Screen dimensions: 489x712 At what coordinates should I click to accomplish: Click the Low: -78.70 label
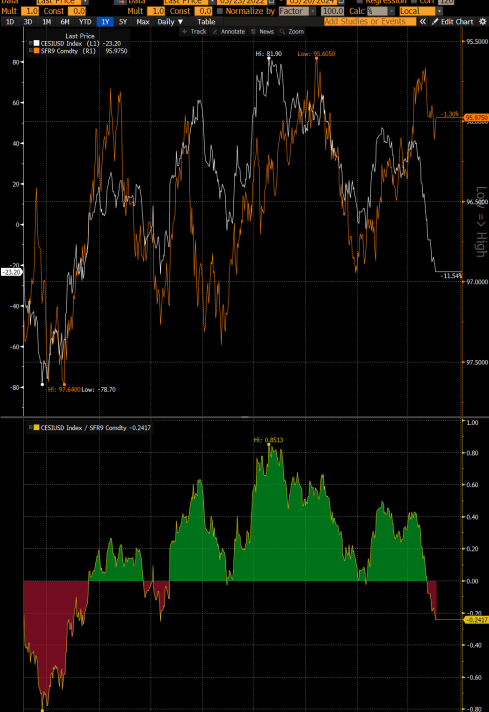(99, 390)
